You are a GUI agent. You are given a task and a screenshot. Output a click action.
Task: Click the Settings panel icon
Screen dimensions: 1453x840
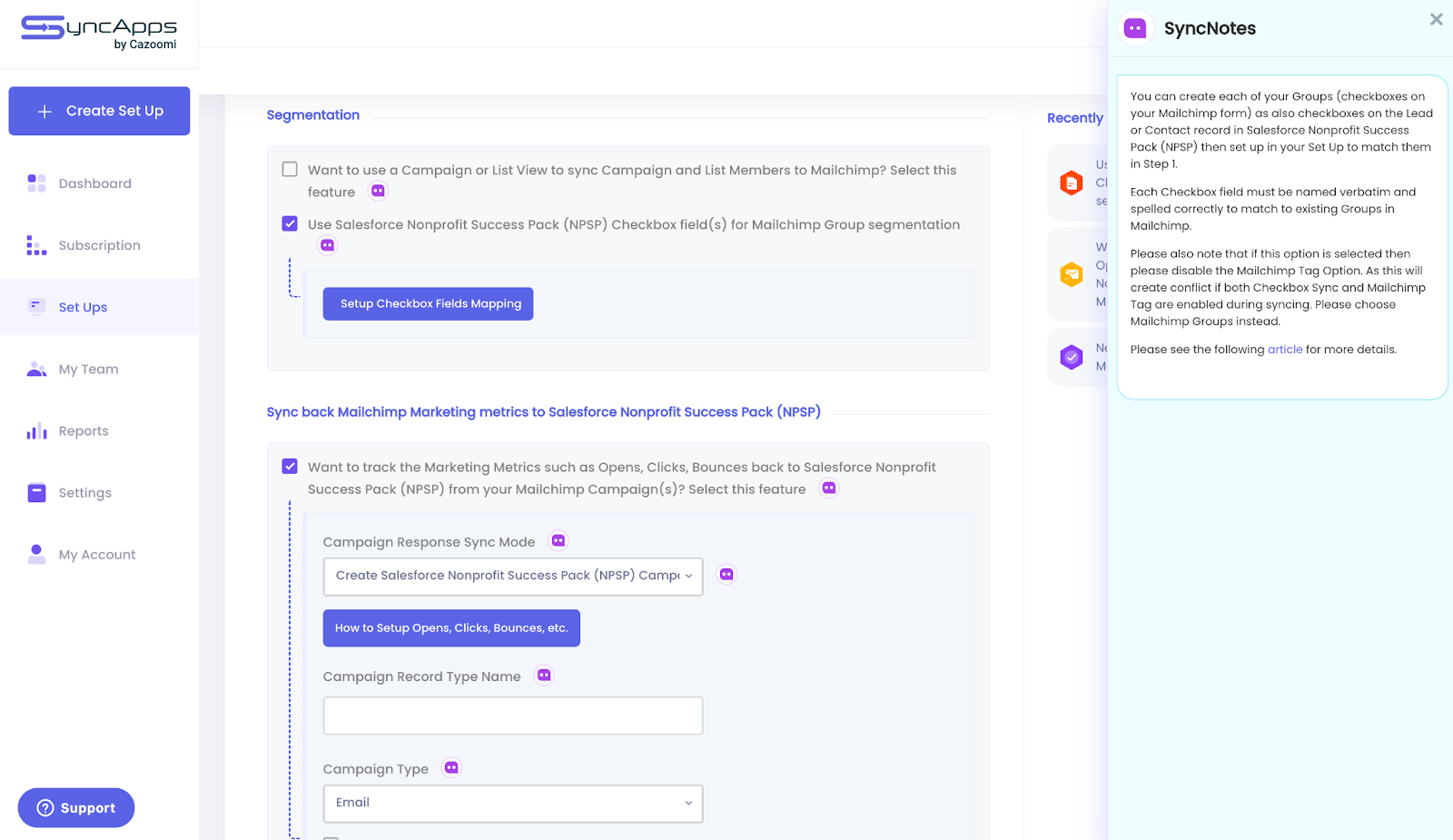tap(36, 492)
